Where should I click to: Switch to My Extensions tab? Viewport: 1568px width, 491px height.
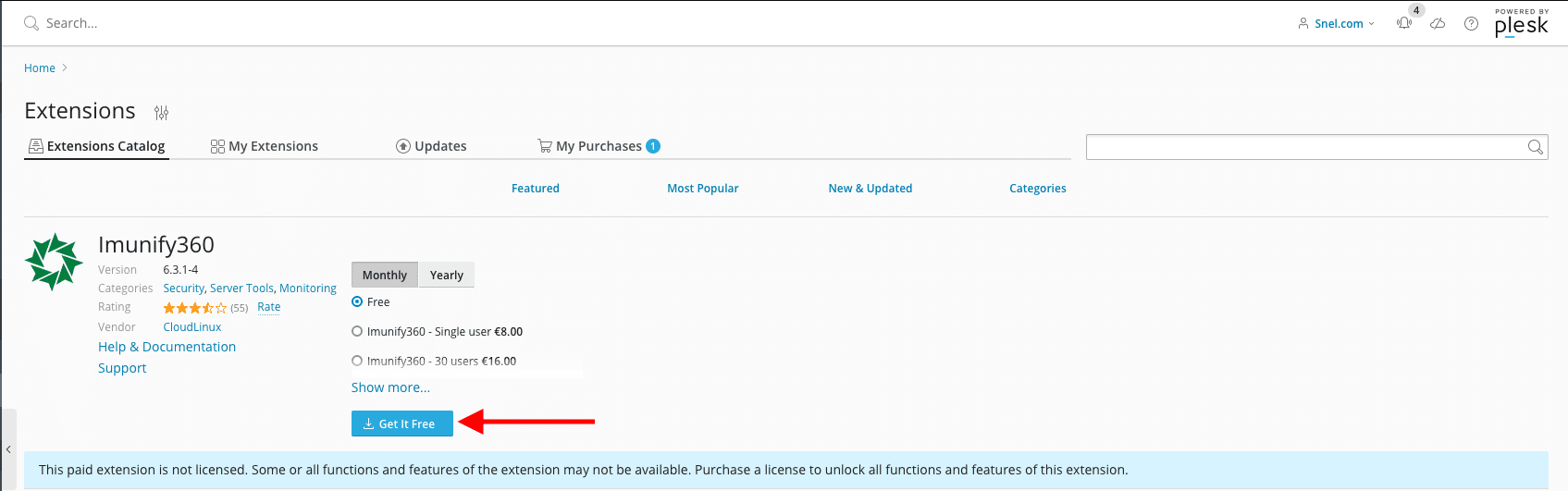pos(265,146)
